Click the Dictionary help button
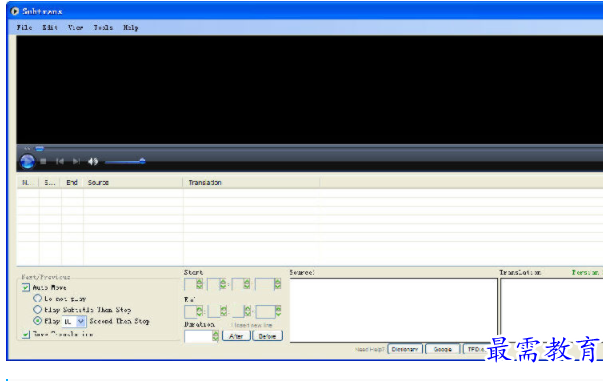Viewport: 608px width, 381px height. coord(404,349)
